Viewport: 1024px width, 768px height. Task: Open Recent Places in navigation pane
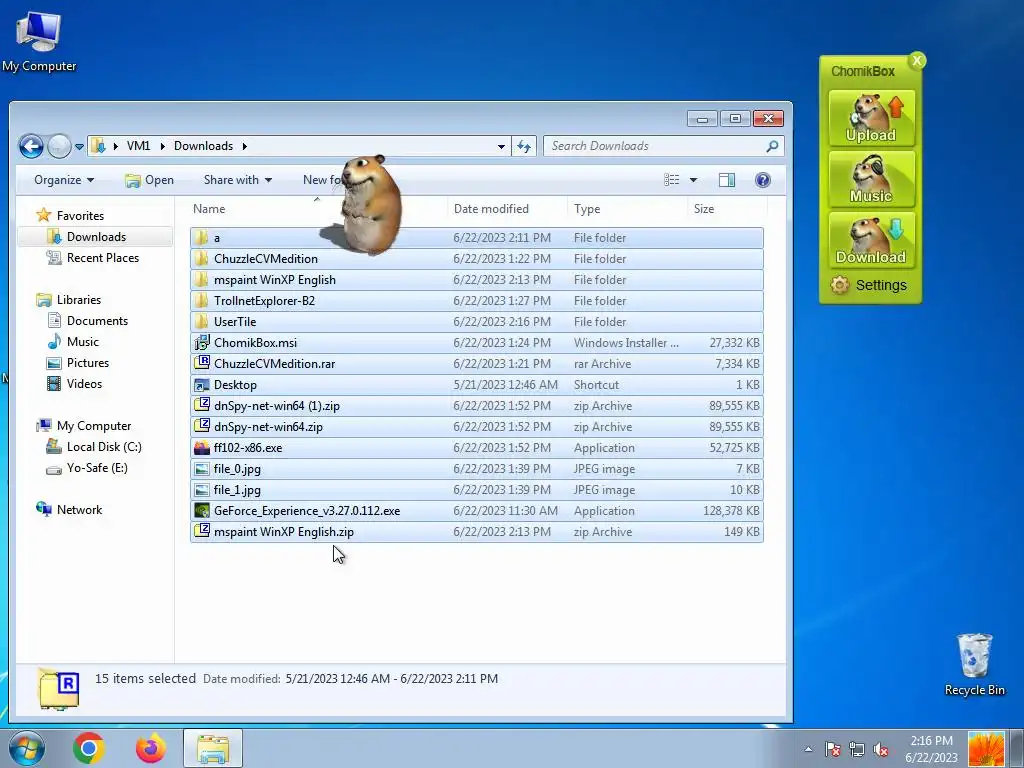103,258
